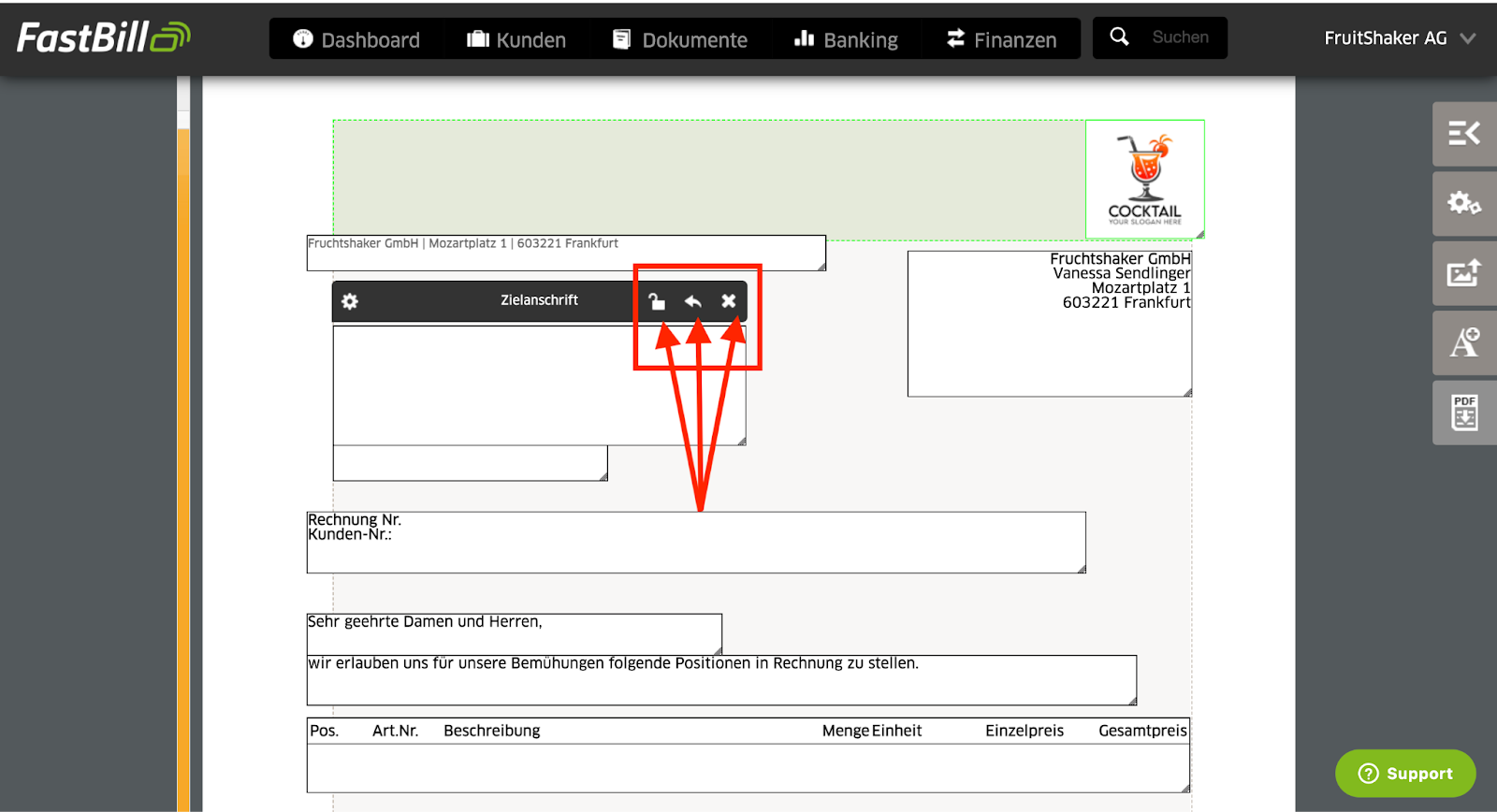This screenshot has height=812, width=1497.
Task: Open template settings gears icon
Action: (1464, 203)
